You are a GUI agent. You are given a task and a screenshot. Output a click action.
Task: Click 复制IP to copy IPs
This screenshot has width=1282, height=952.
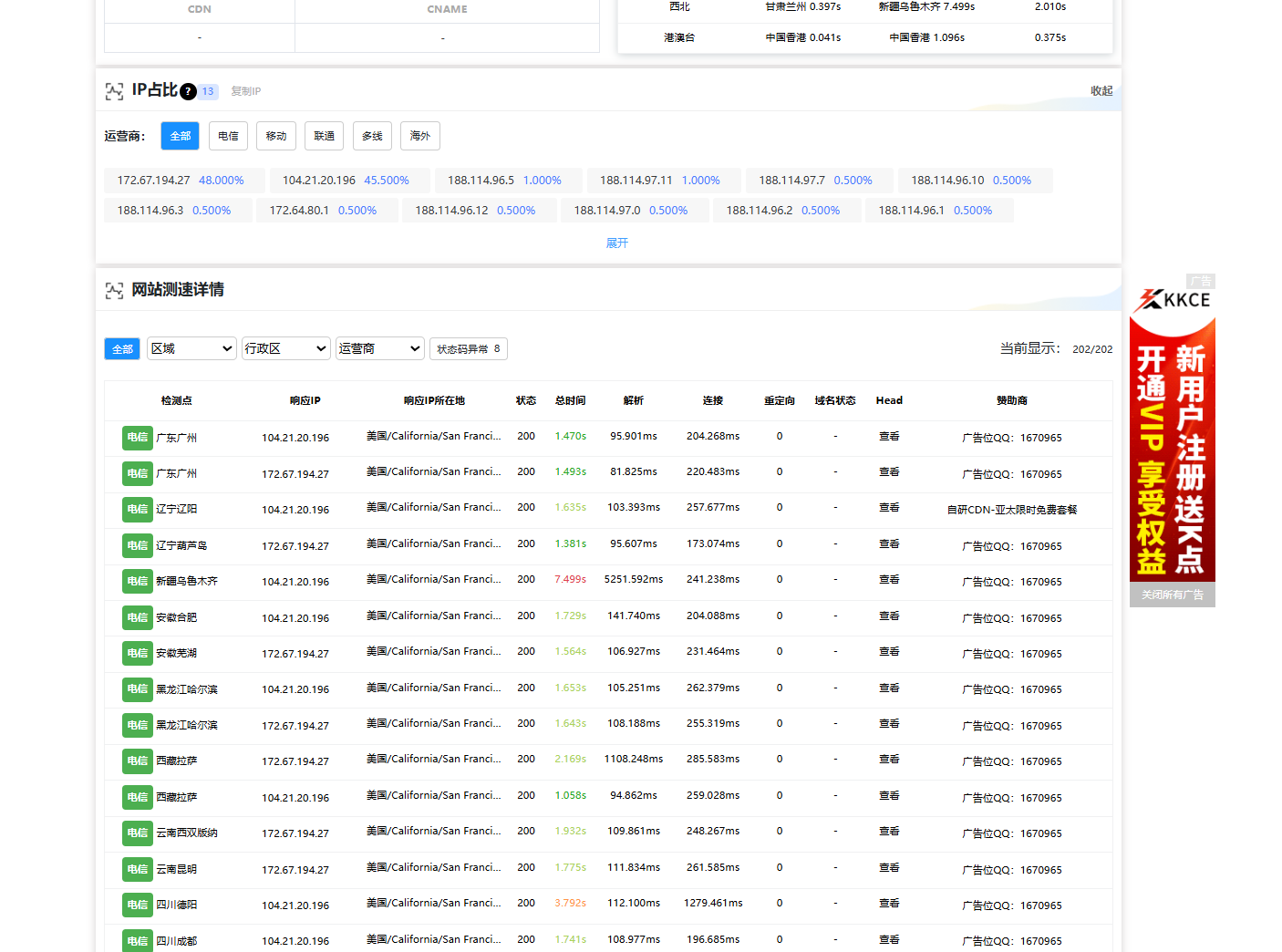click(246, 91)
